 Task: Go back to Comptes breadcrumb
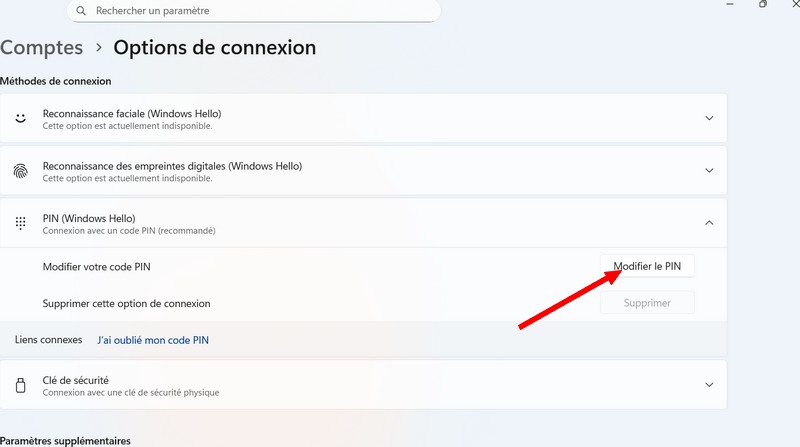42,47
